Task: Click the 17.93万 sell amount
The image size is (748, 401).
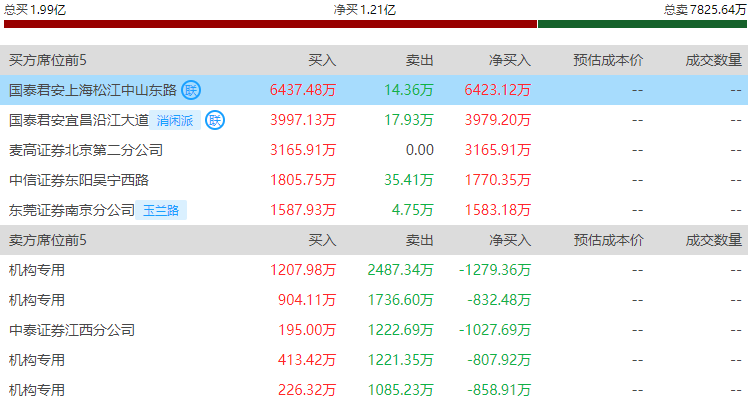Action: coord(409,120)
